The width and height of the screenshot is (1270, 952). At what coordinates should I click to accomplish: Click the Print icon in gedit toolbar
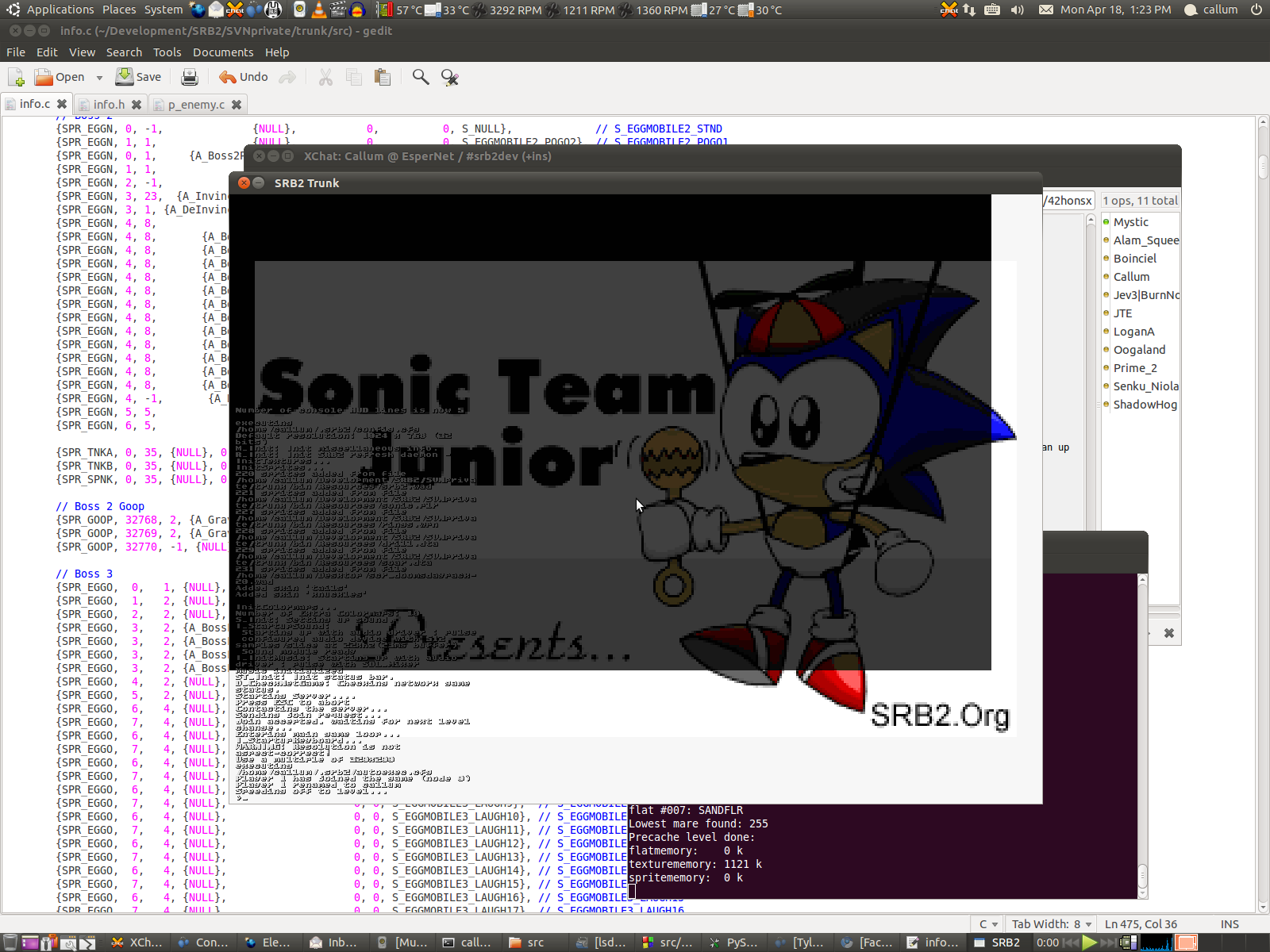click(189, 77)
